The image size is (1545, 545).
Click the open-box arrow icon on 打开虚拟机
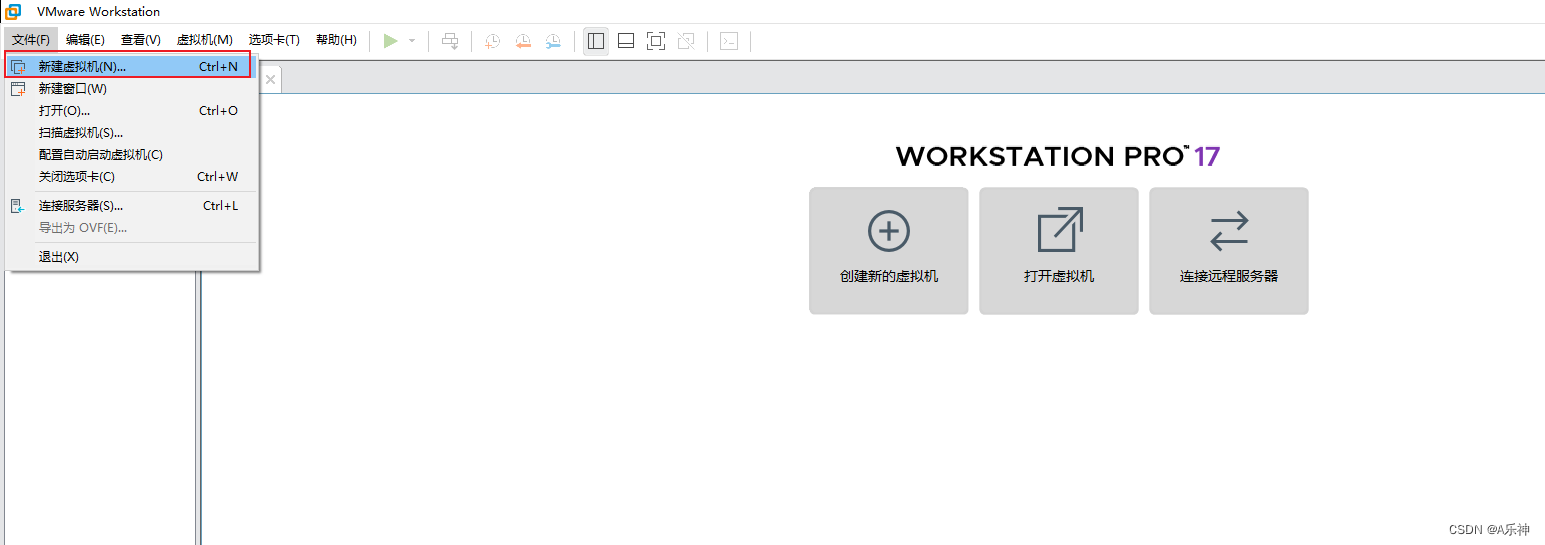tap(1060, 229)
